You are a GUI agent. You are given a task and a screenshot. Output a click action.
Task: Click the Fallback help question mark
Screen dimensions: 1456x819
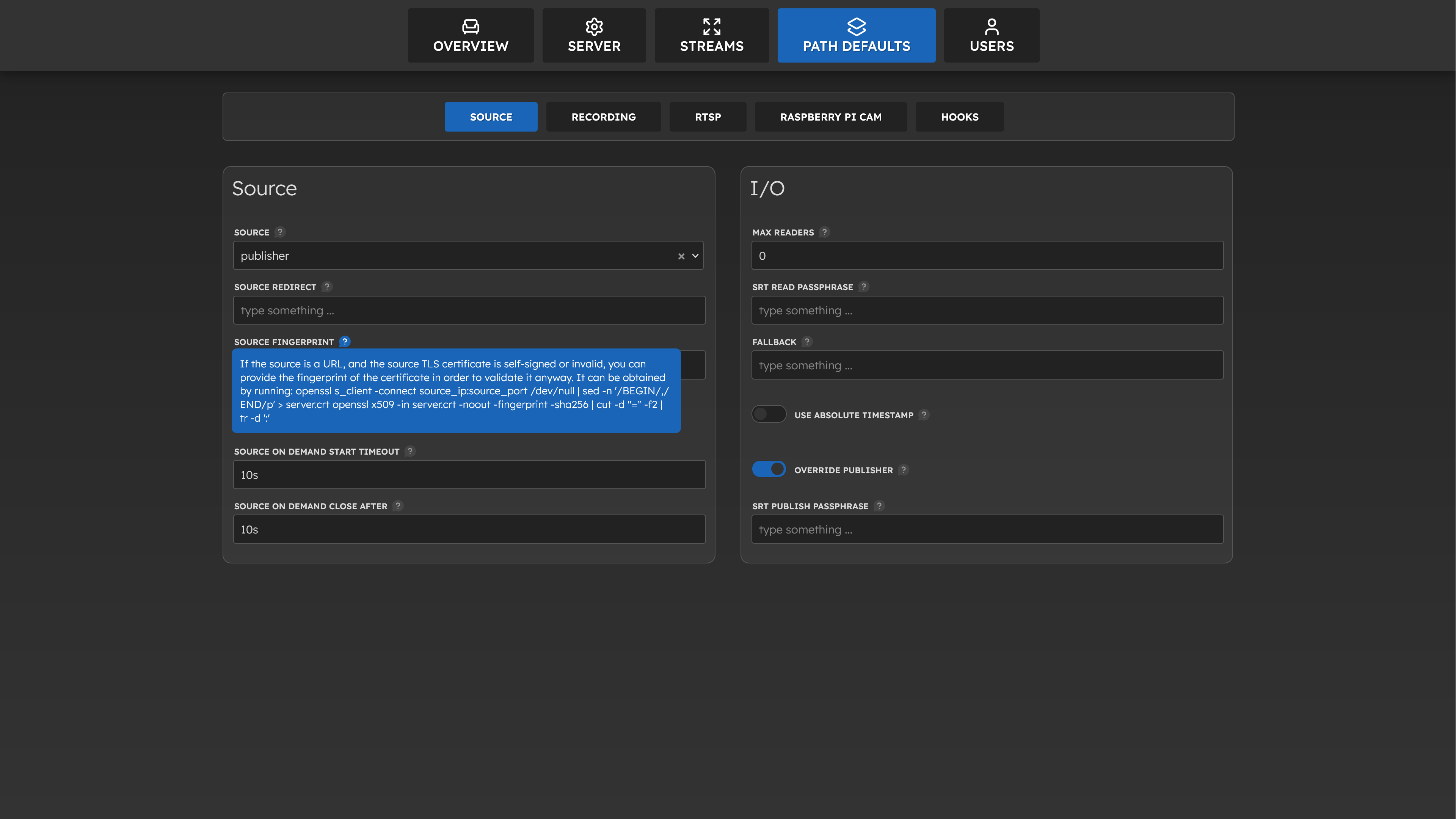807,341
